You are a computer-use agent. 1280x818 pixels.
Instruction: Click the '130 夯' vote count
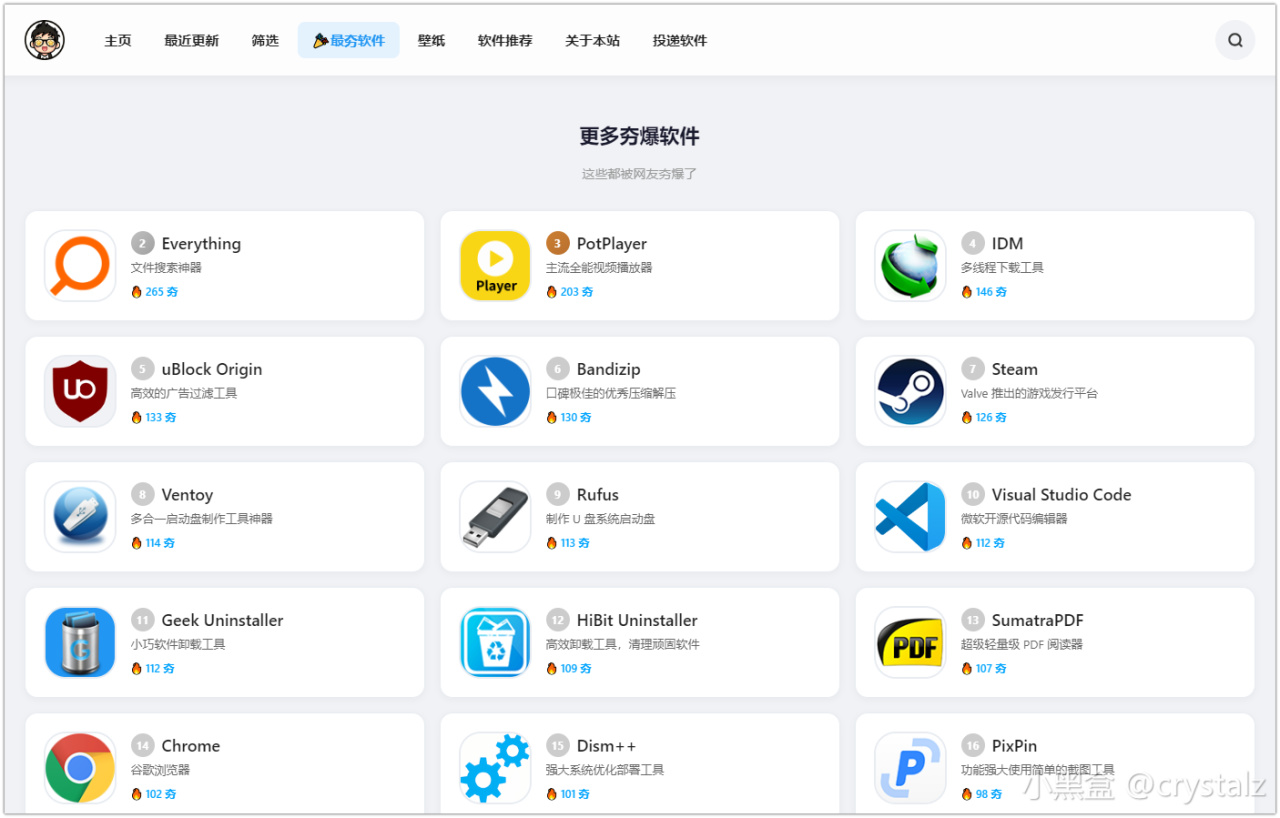point(576,417)
